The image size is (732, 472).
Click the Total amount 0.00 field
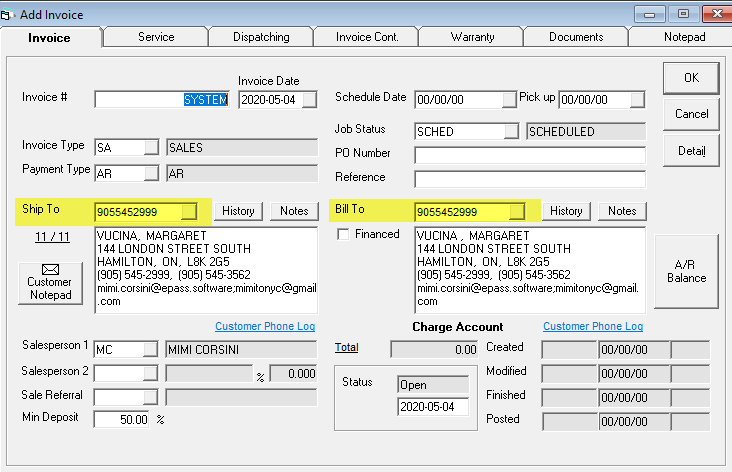[434, 349]
